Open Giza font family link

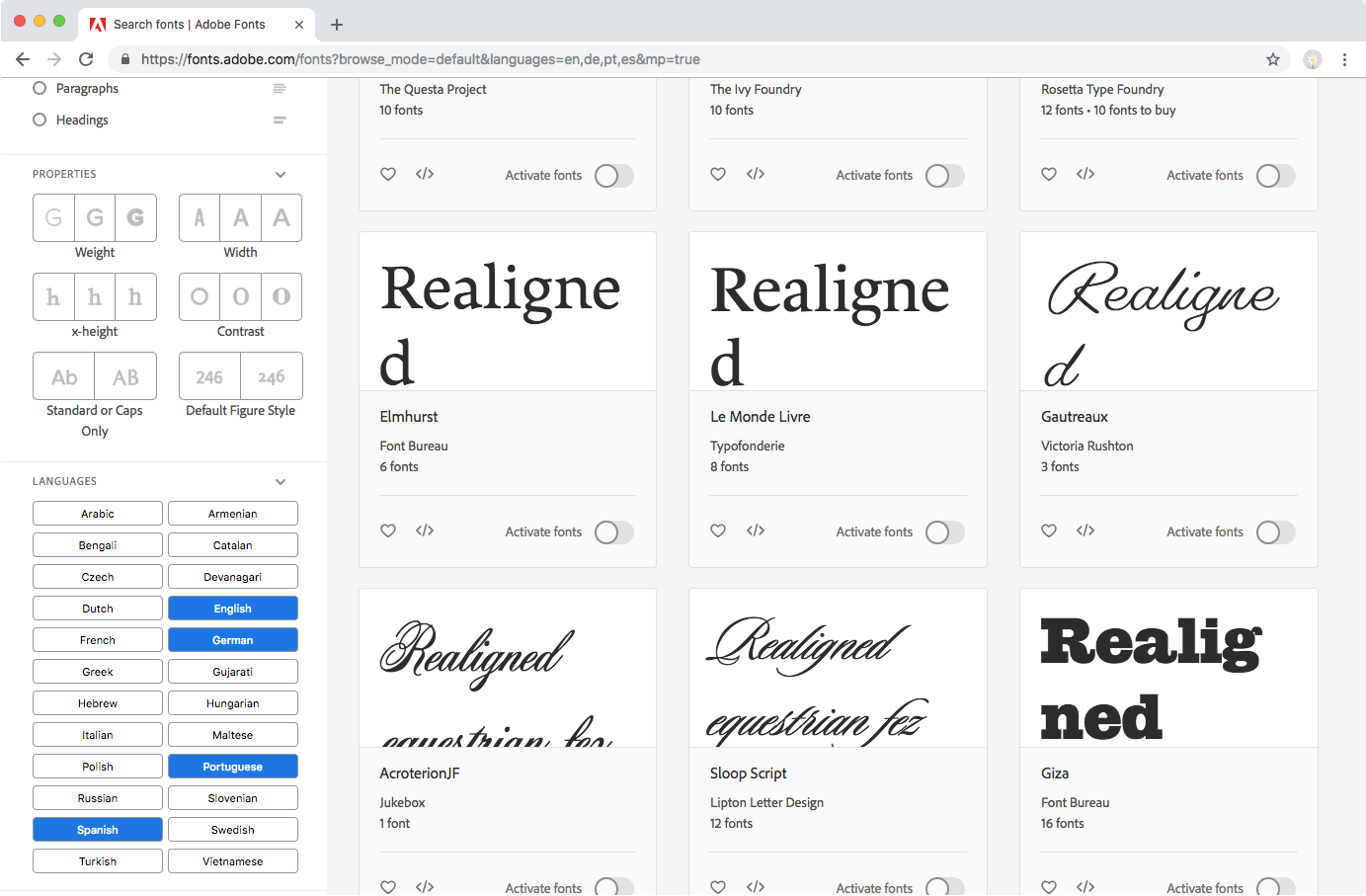pyautogui.click(x=1055, y=774)
